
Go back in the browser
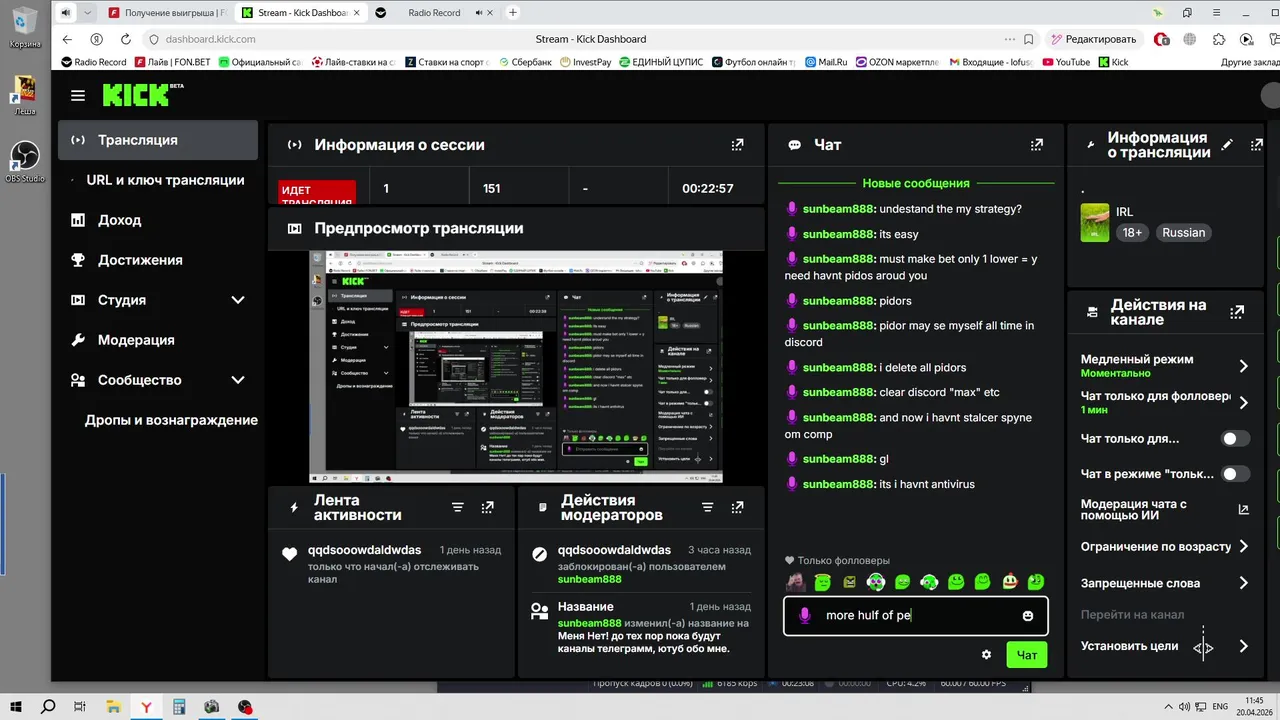[67, 39]
